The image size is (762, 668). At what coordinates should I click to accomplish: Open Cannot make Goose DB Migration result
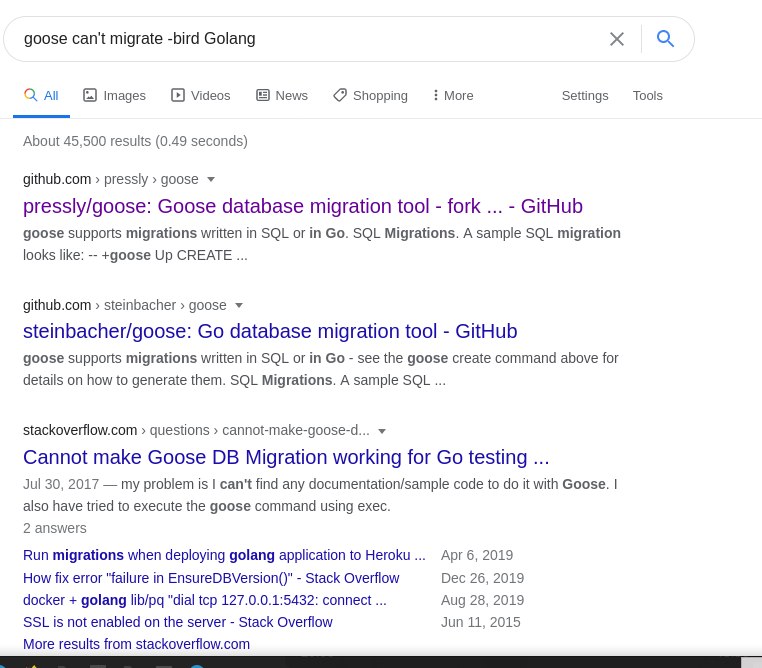286,457
